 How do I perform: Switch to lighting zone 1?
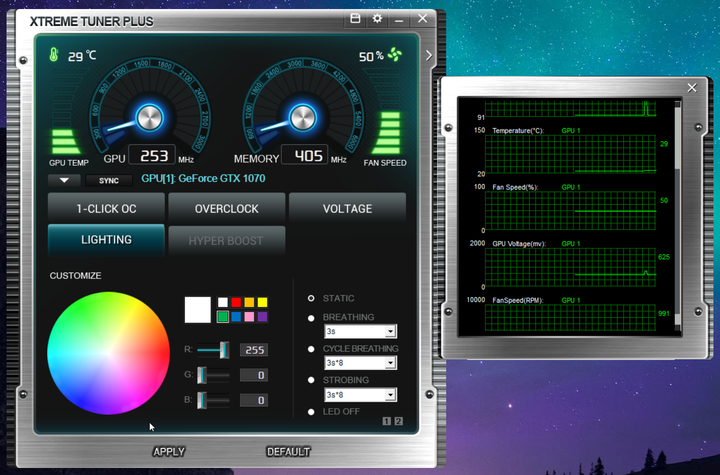pyautogui.click(x=387, y=421)
